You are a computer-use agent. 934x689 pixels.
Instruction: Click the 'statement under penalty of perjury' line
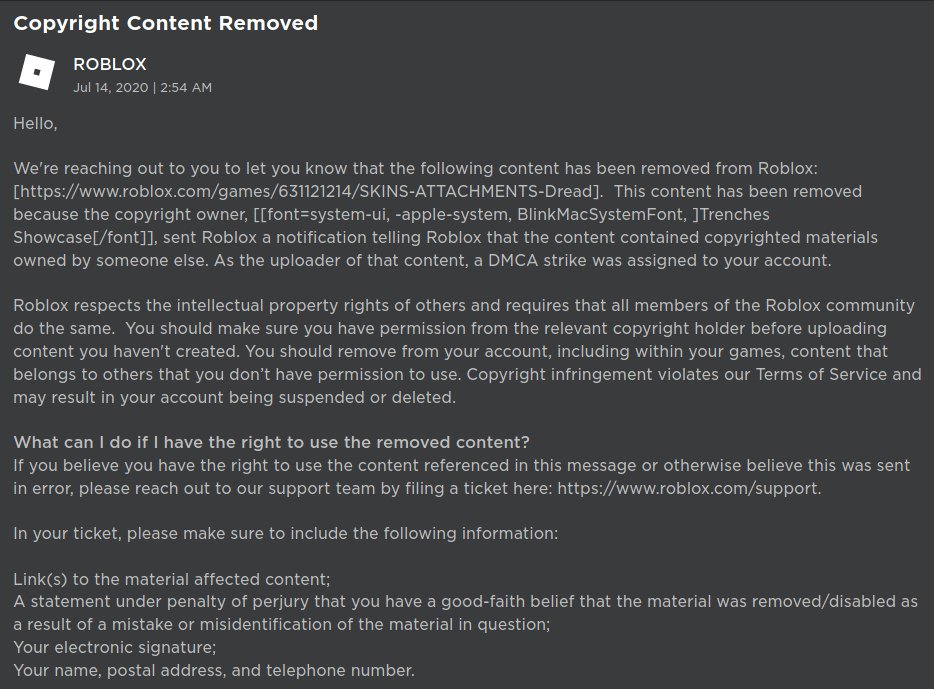point(465,601)
